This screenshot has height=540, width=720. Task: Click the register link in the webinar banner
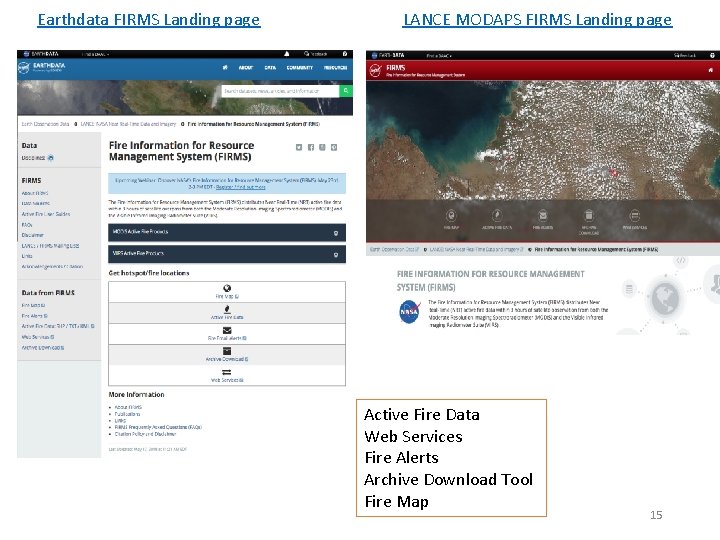(241, 187)
